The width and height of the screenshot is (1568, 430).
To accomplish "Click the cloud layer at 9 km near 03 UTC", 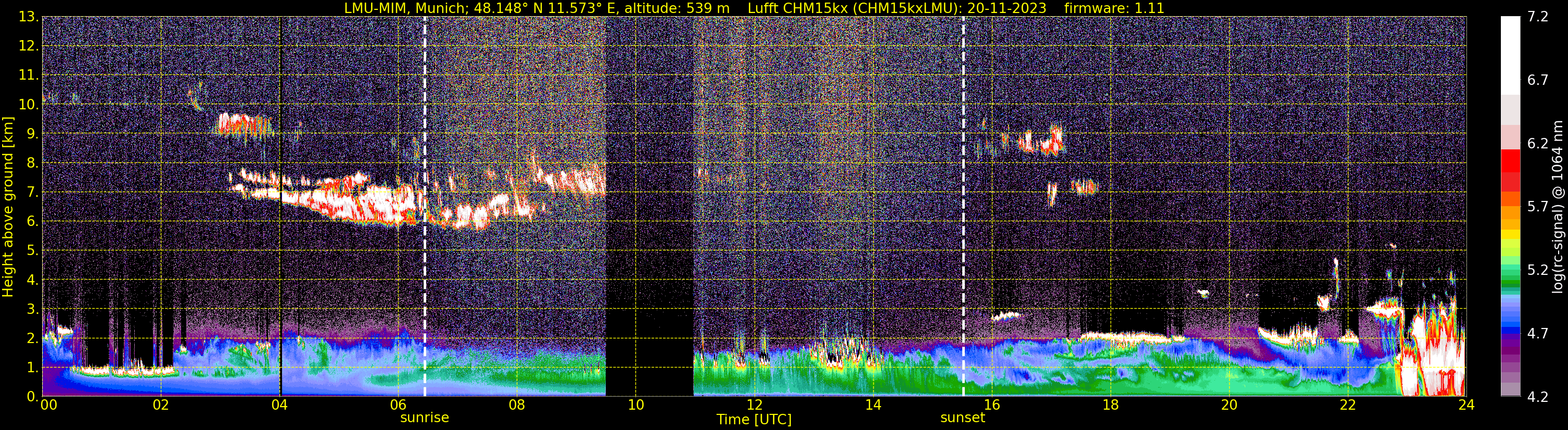I will coord(244,124).
